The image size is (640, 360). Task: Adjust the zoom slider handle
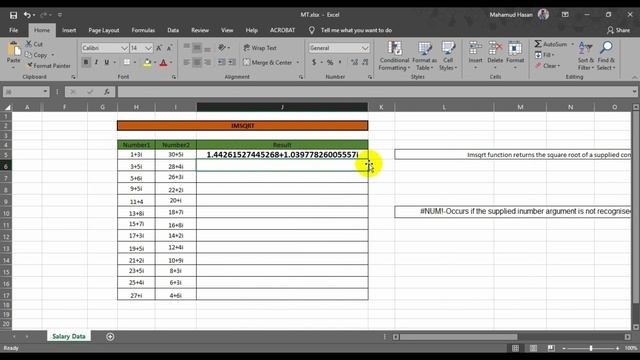(x=591, y=348)
